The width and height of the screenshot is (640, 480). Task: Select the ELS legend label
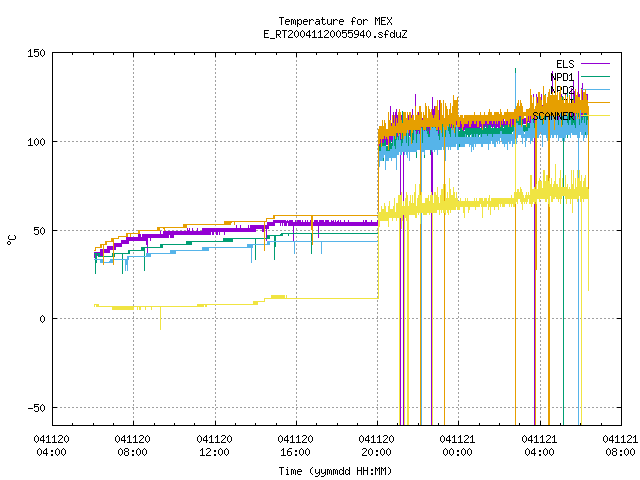point(565,64)
